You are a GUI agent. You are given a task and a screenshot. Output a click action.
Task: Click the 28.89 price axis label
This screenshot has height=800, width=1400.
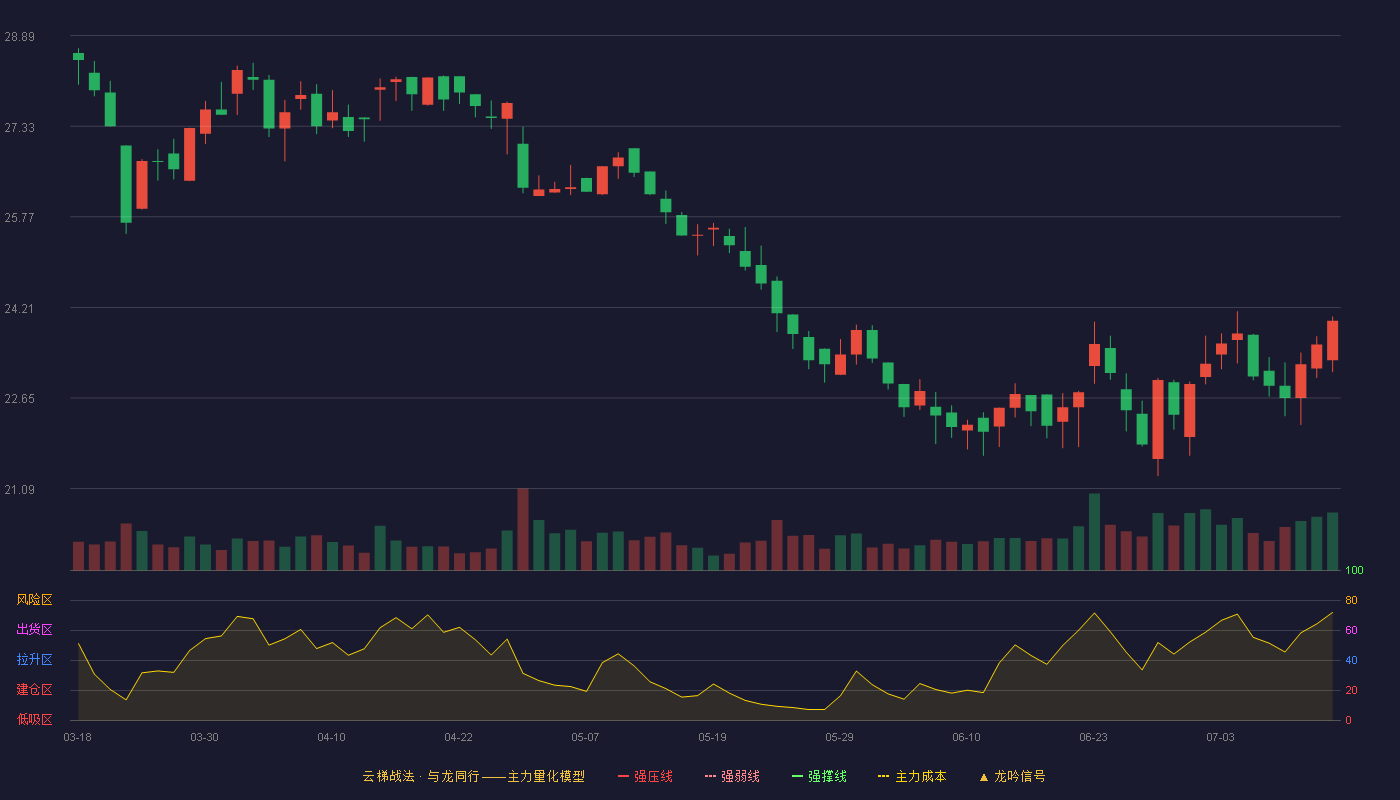pyautogui.click(x=19, y=37)
